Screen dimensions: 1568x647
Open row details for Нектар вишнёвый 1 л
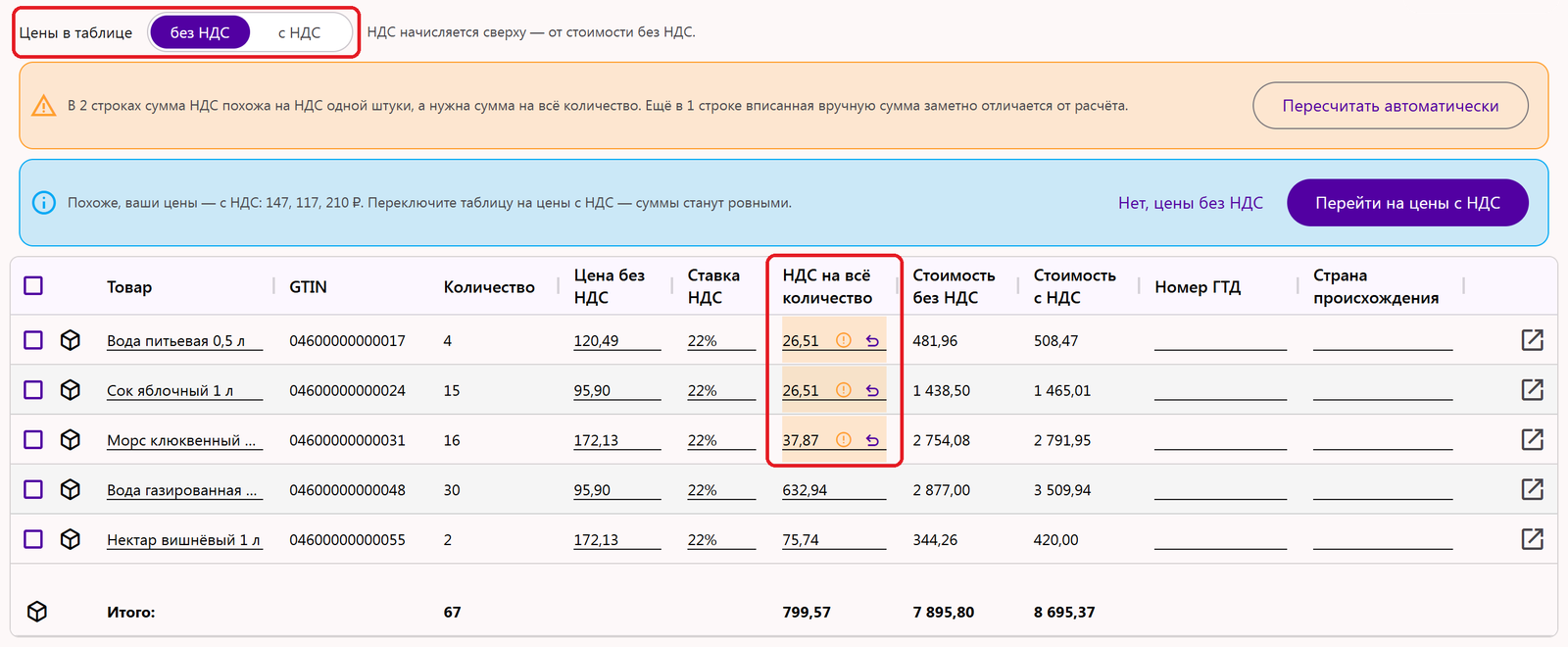click(x=1533, y=539)
